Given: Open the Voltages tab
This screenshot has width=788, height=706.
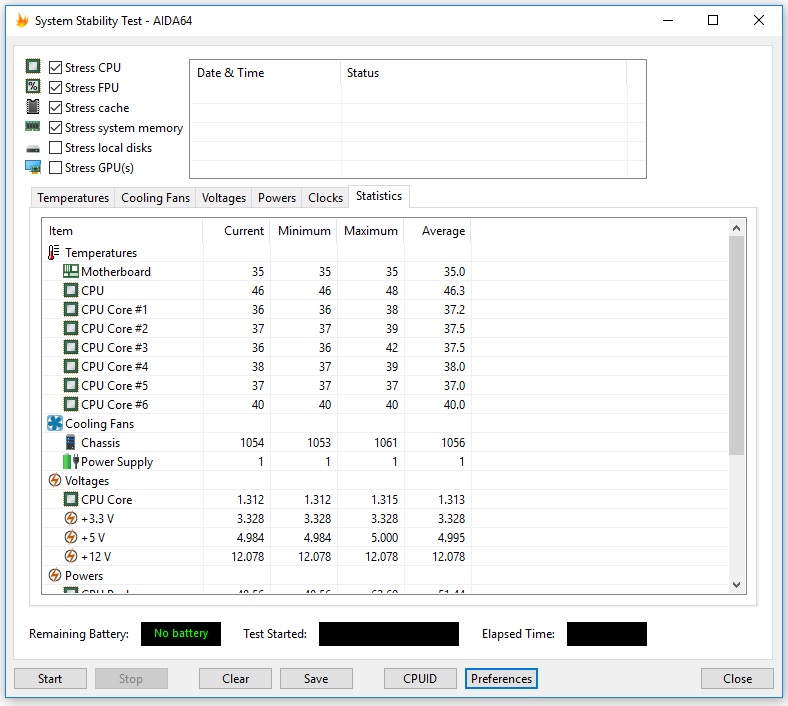Looking at the screenshot, I should point(224,197).
